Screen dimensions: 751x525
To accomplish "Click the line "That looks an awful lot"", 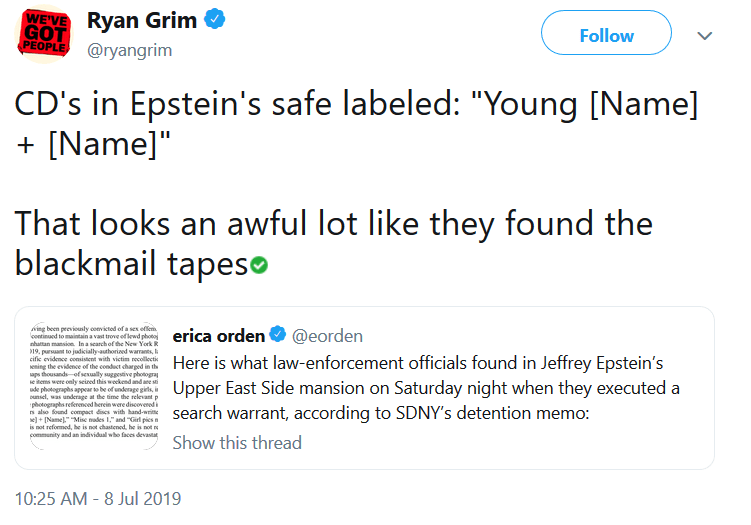I will 334,223.
